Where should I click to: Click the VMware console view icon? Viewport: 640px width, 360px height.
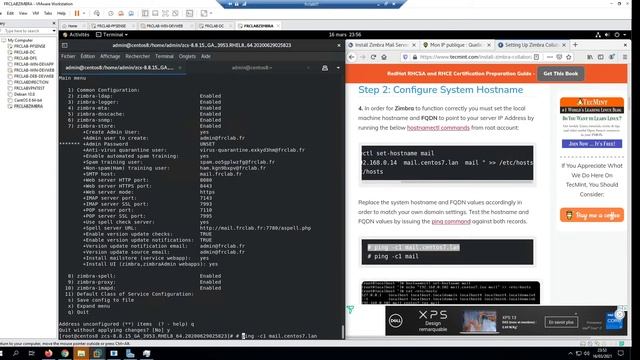[x=190, y=13]
